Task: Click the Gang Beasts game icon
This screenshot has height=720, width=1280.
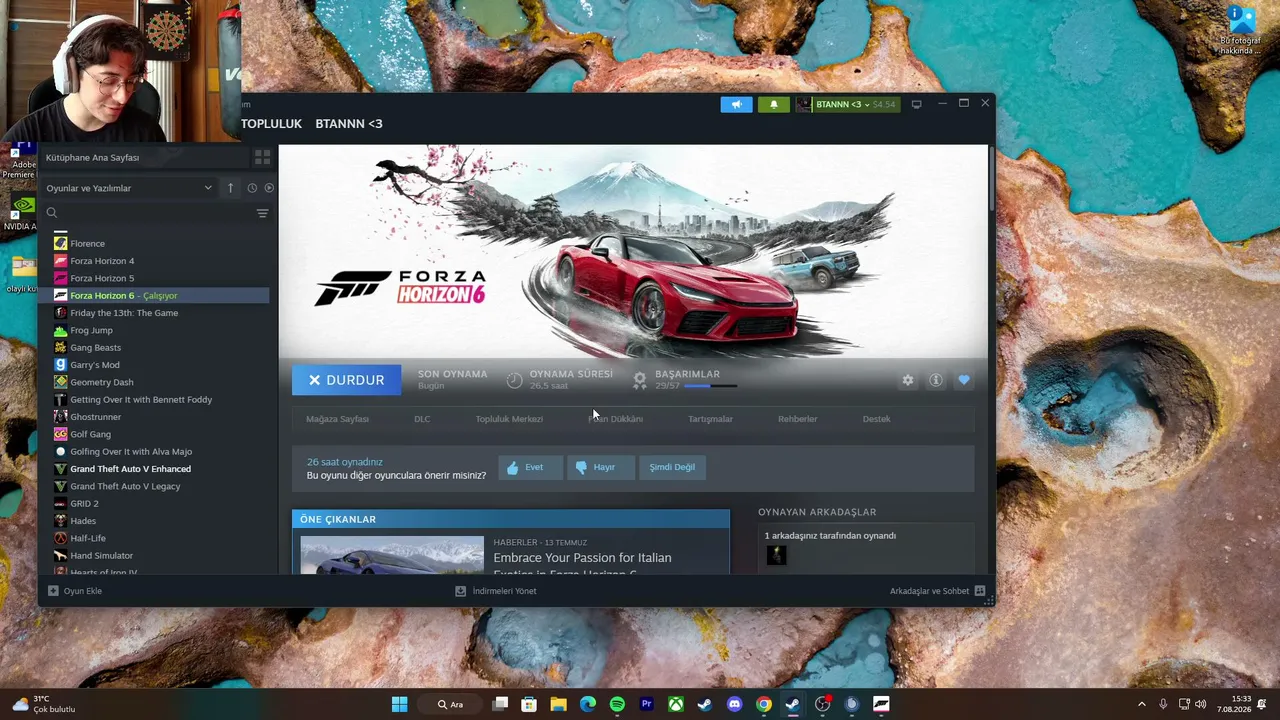Action: (x=61, y=347)
